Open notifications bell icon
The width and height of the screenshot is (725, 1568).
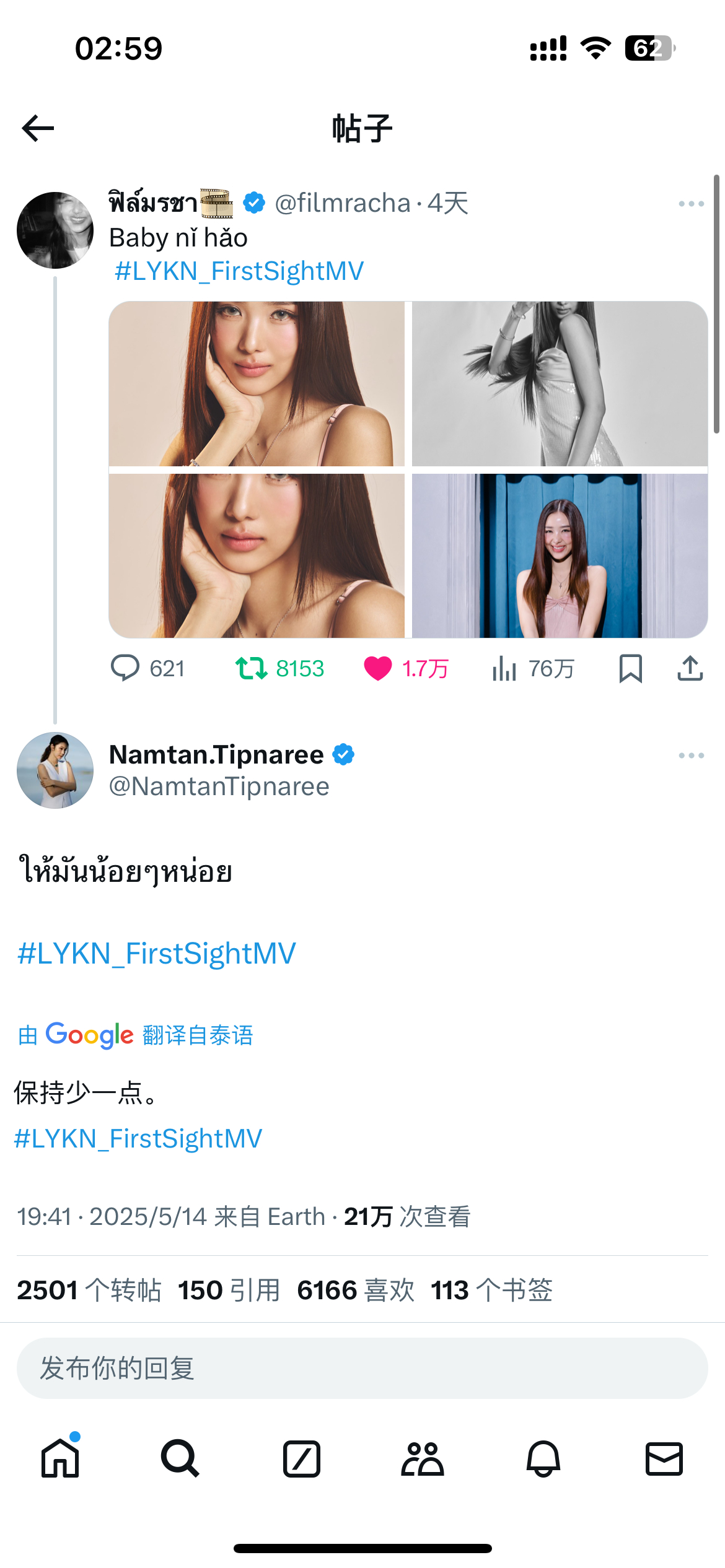pos(543,1459)
